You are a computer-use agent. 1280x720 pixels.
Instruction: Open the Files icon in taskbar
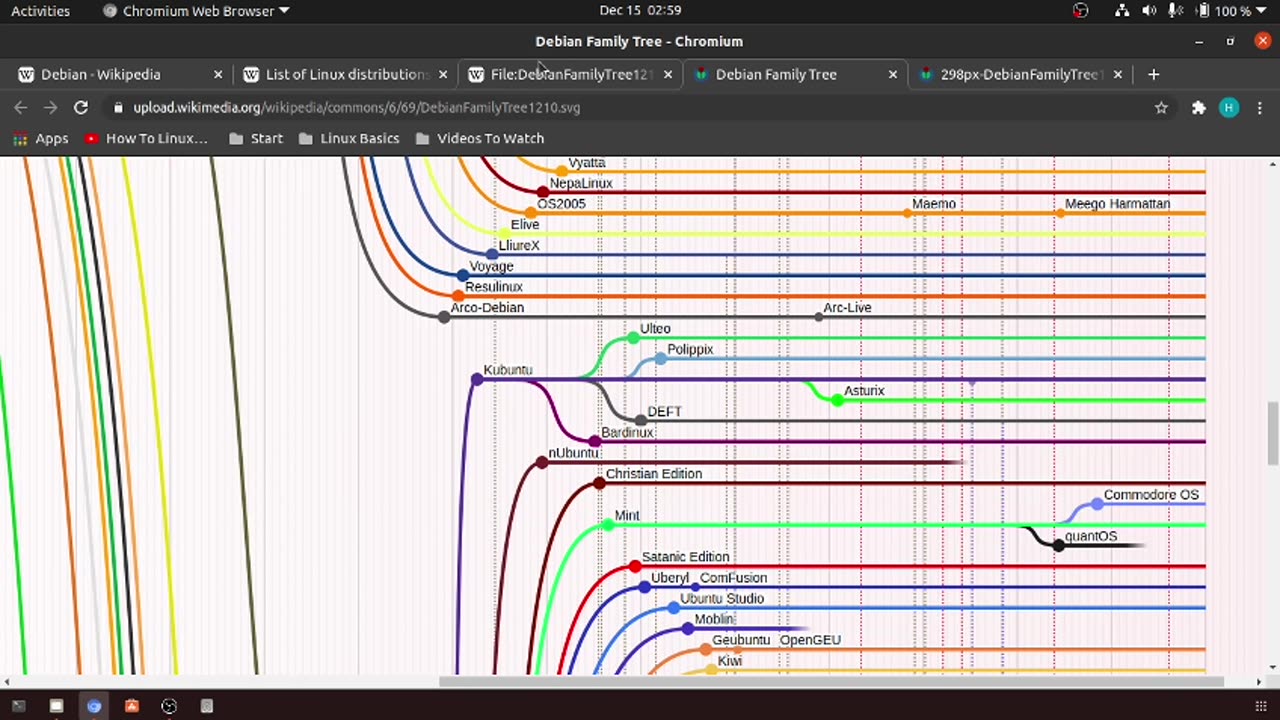(56, 706)
